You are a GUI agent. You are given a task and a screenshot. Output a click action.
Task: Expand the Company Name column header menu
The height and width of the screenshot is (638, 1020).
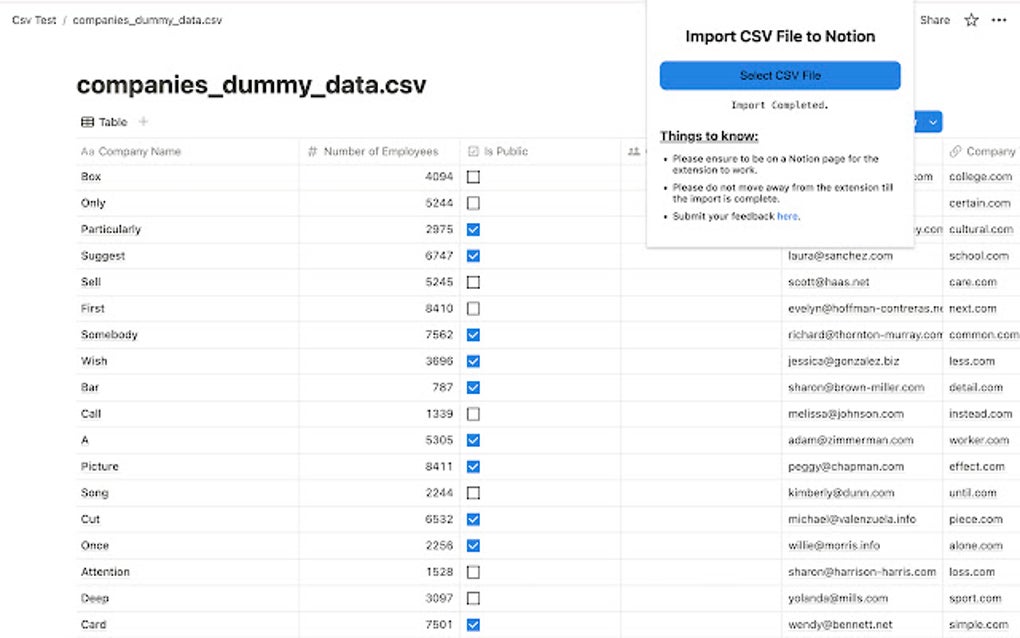[x=140, y=151]
